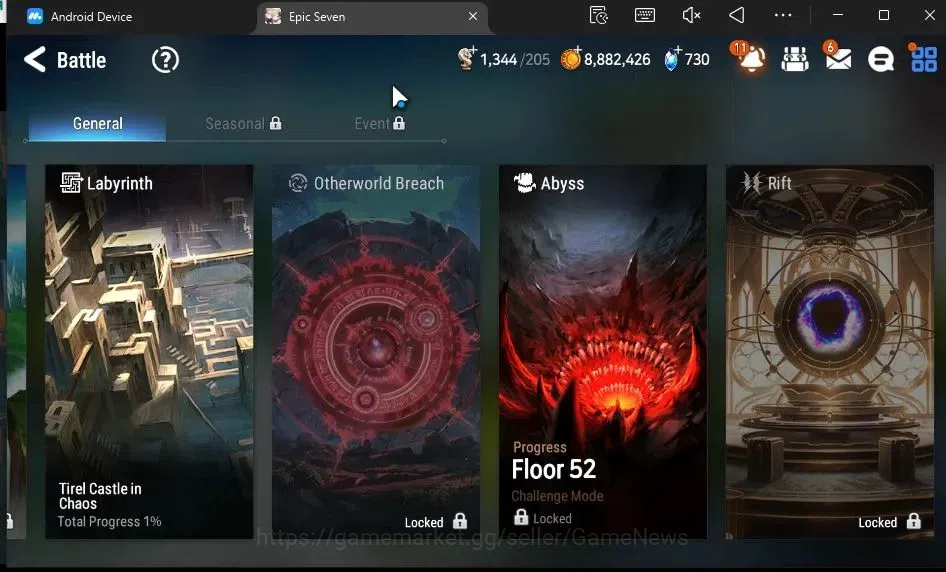Open the help question mark icon

(x=165, y=60)
